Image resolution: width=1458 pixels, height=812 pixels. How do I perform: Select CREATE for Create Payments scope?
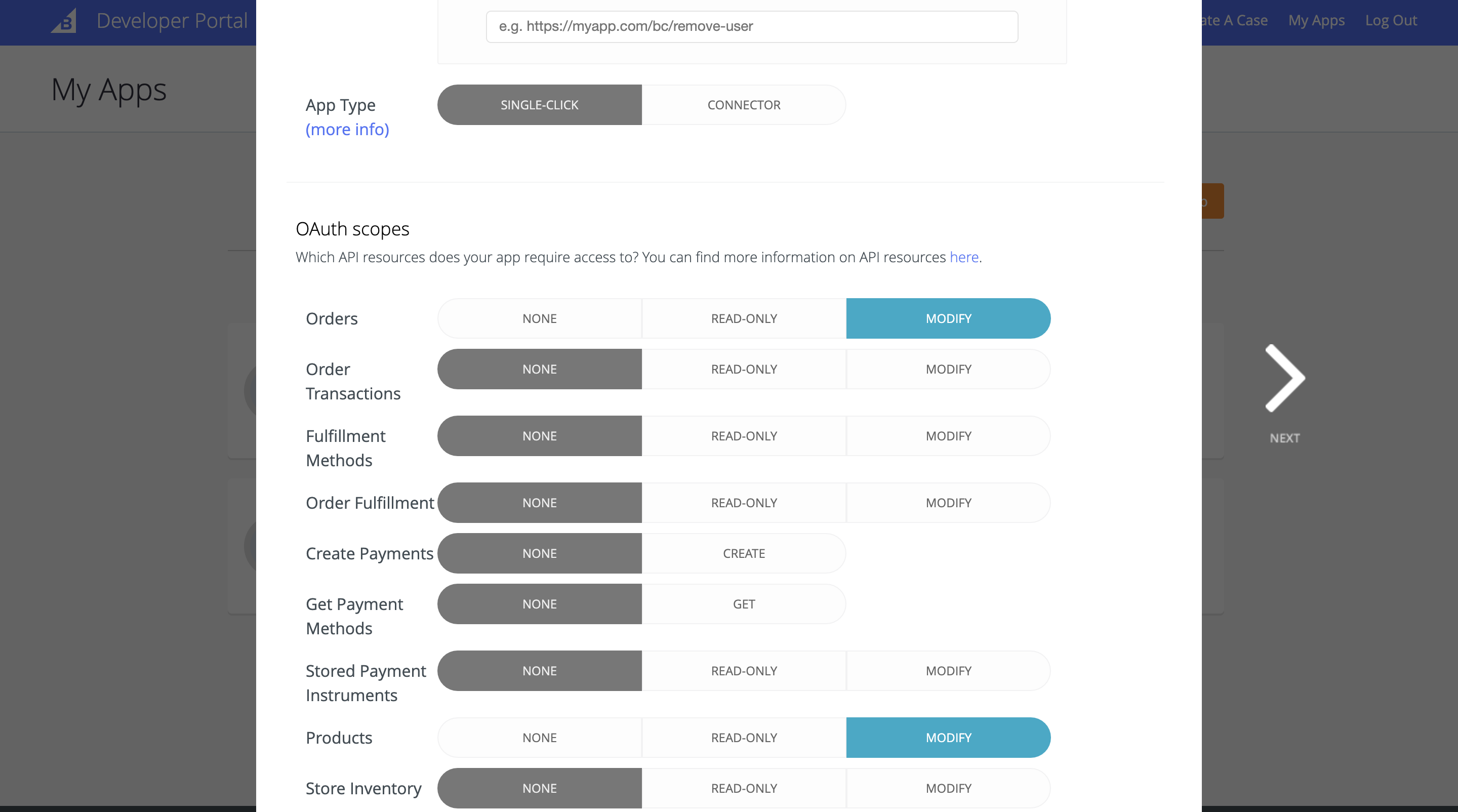pos(743,553)
